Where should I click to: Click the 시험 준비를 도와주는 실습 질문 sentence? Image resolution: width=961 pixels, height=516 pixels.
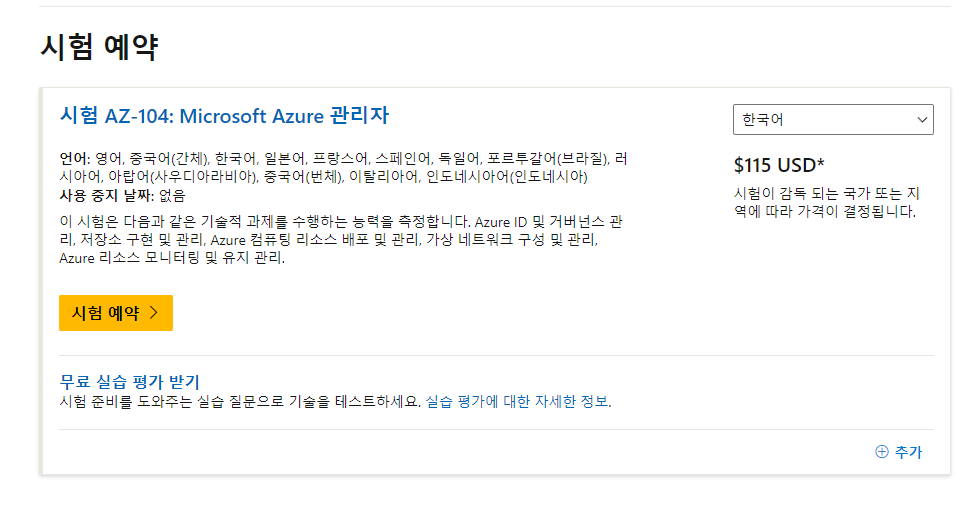tap(240, 401)
